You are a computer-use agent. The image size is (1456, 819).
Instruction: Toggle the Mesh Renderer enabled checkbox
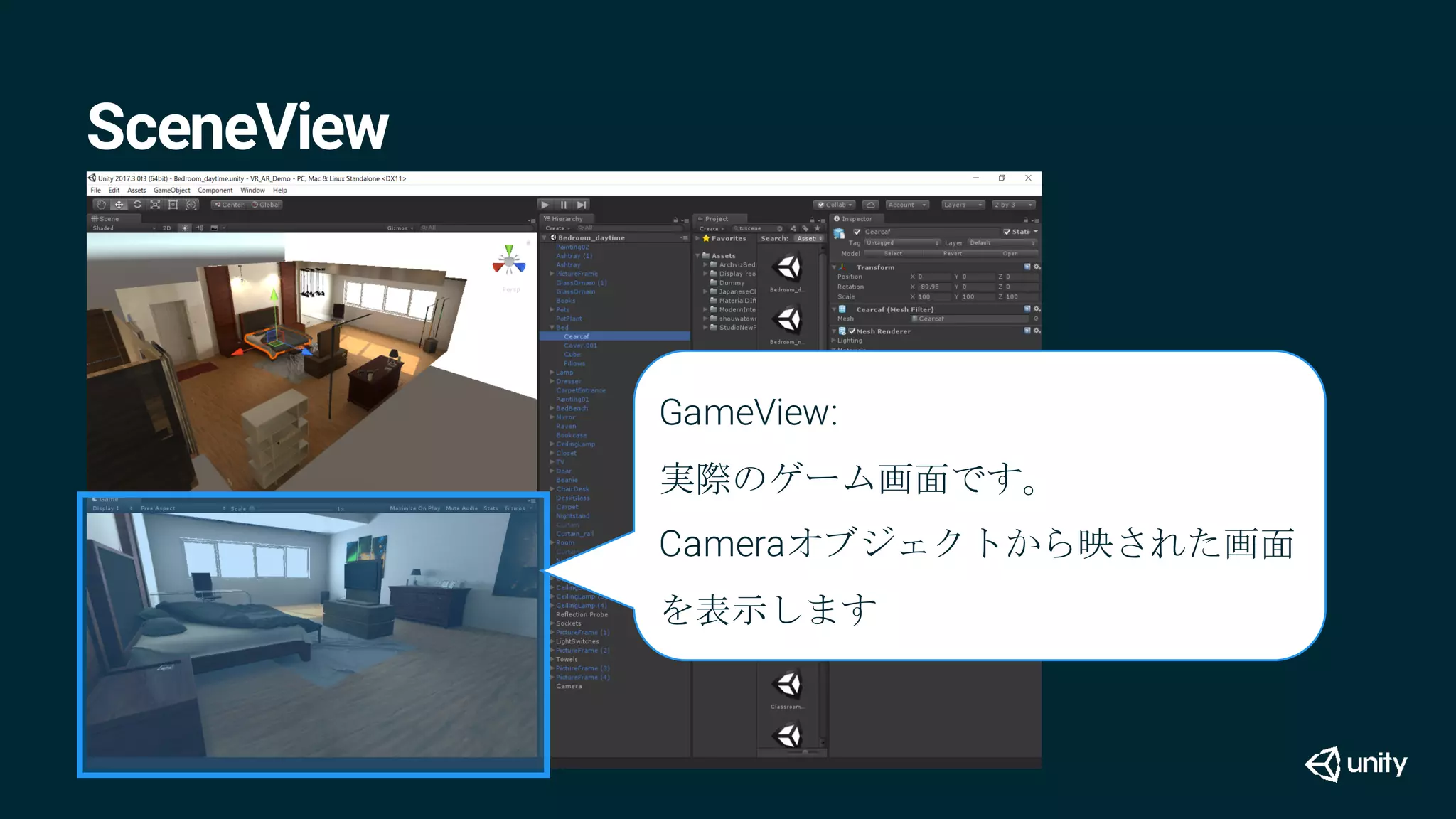[852, 331]
